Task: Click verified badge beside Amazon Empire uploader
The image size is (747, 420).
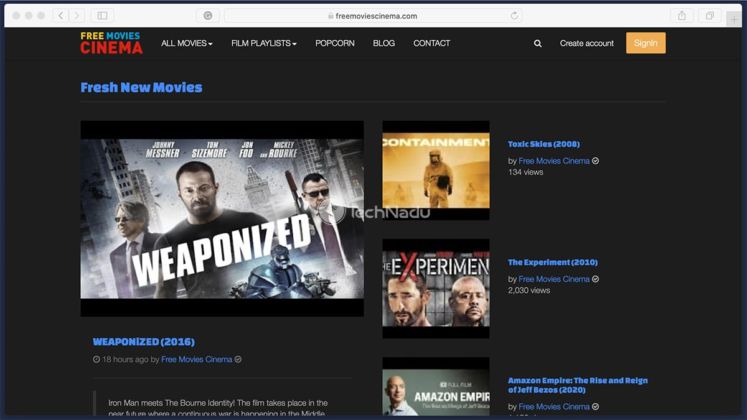Action: [x=596, y=407]
